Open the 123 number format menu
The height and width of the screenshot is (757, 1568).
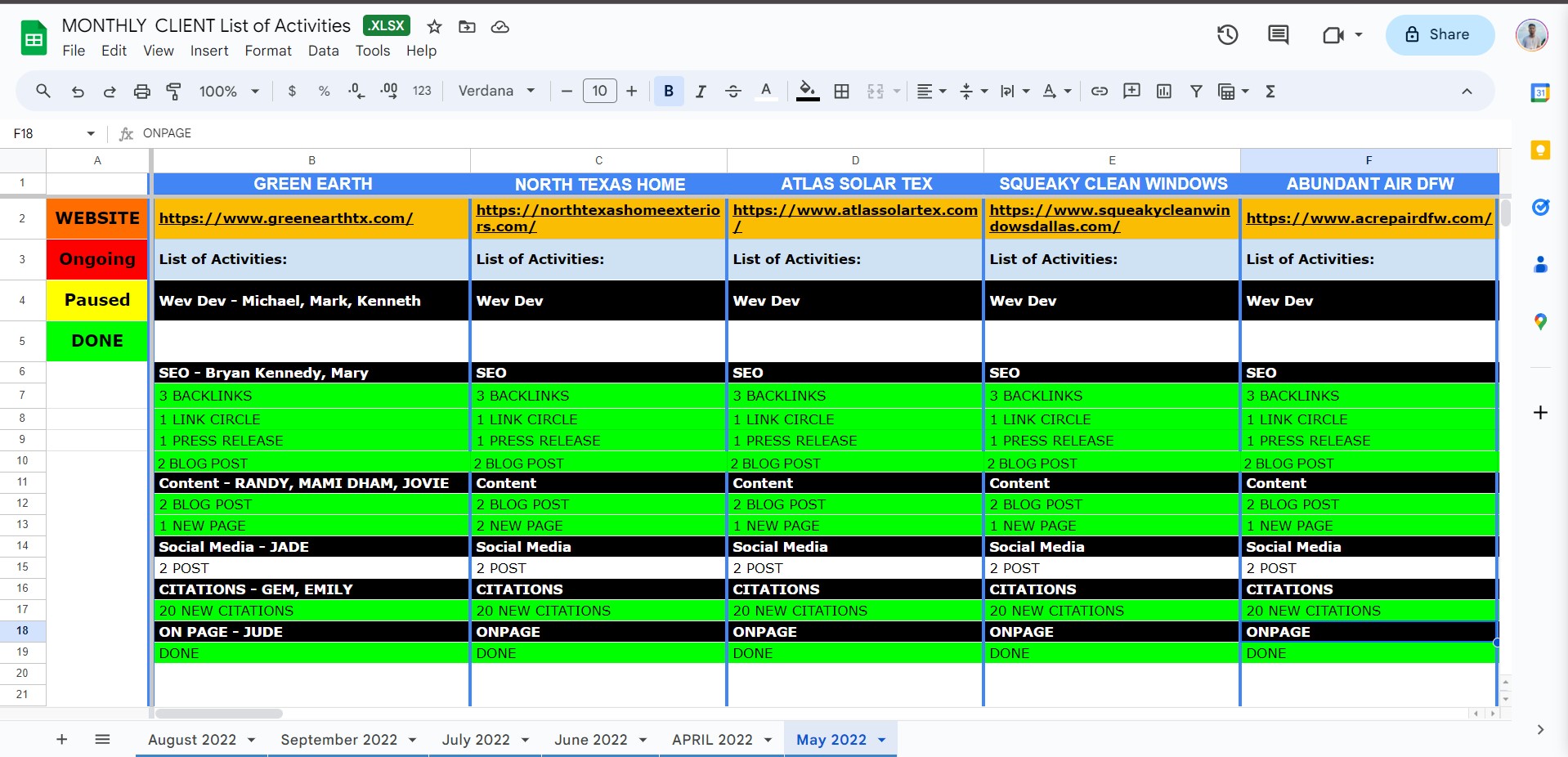422,92
